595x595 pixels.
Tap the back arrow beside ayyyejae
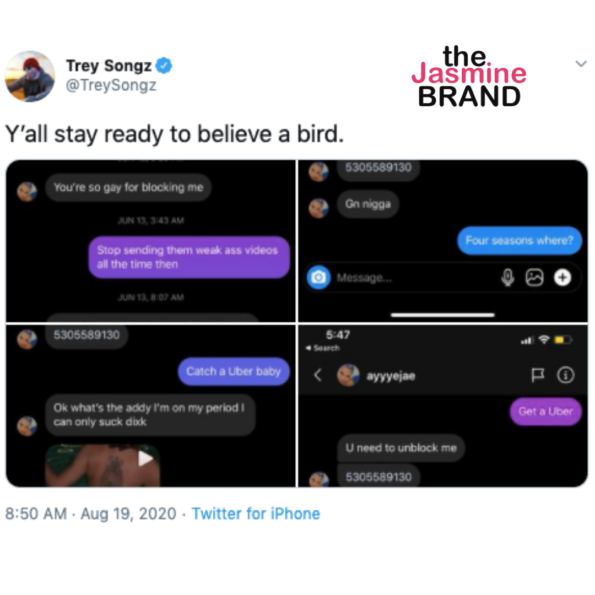318,375
